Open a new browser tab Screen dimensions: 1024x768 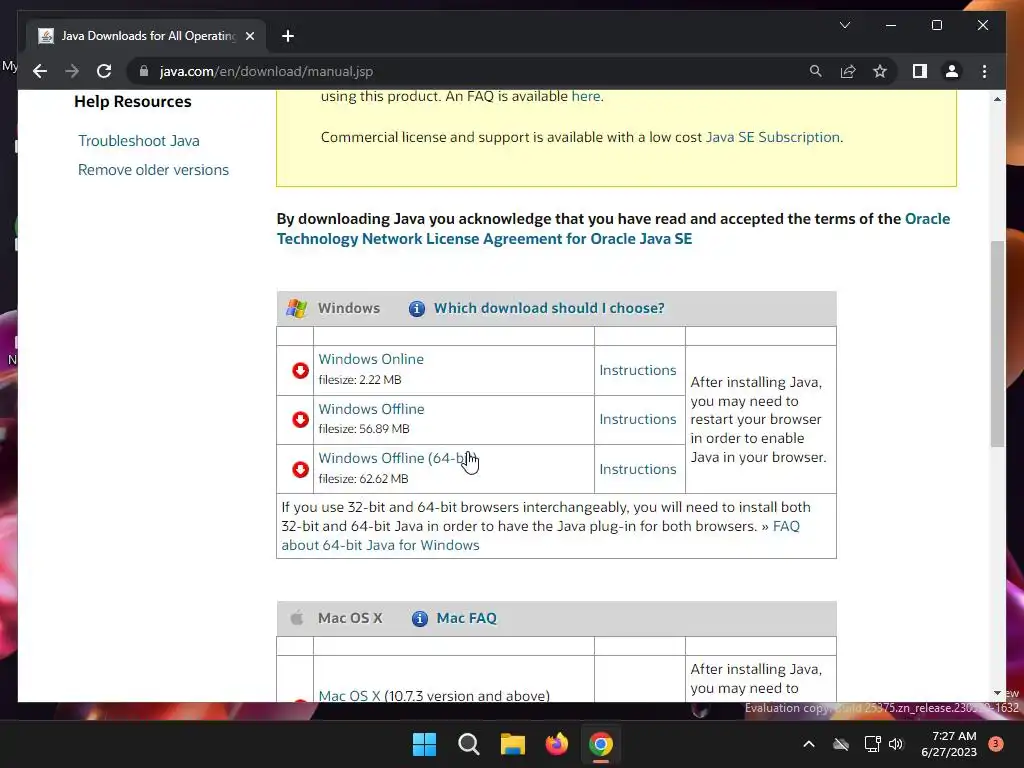click(287, 36)
